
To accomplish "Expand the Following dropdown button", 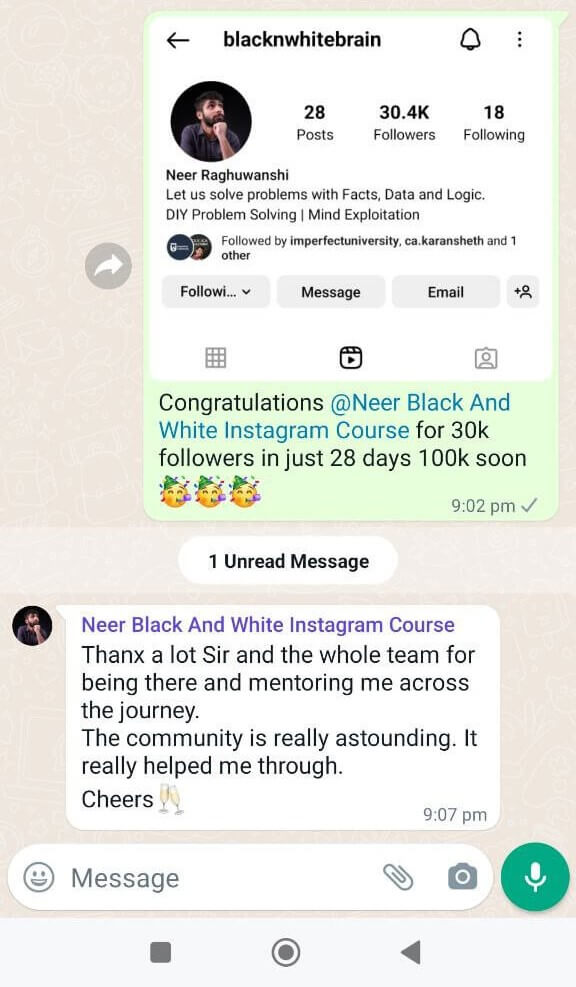I will pyautogui.click(x=216, y=292).
